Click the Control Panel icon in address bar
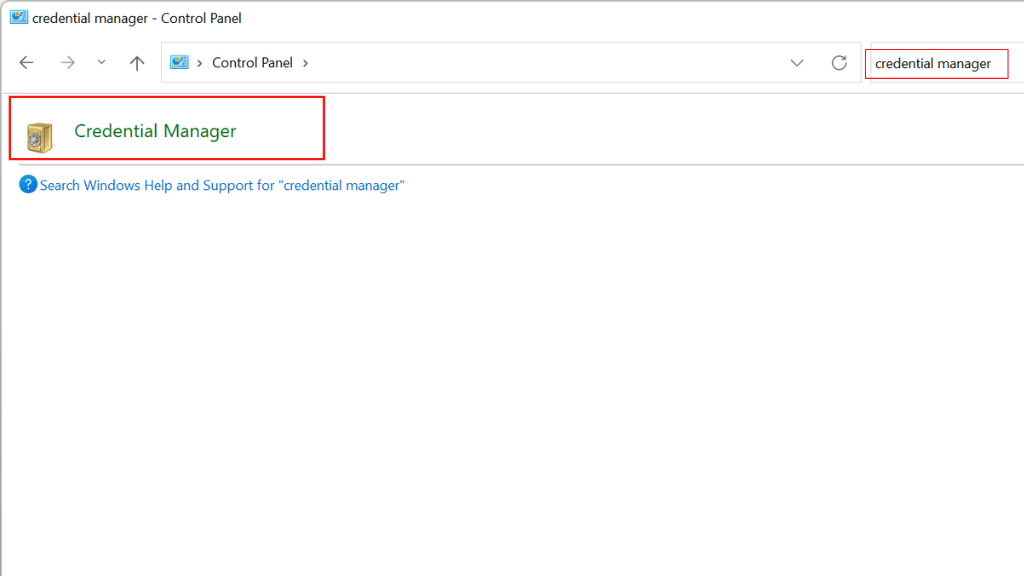Viewport: 1024px width, 576px height. click(x=179, y=63)
